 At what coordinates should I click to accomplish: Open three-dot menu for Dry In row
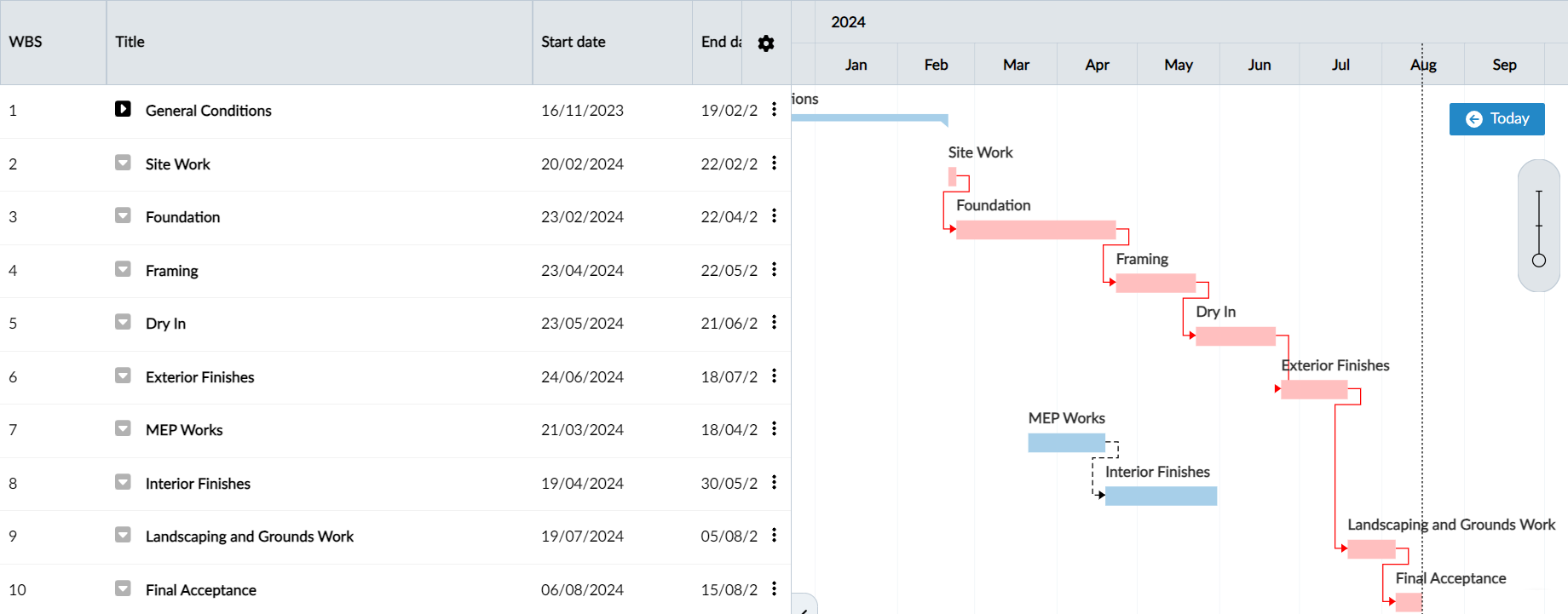click(x=774, y=323)
